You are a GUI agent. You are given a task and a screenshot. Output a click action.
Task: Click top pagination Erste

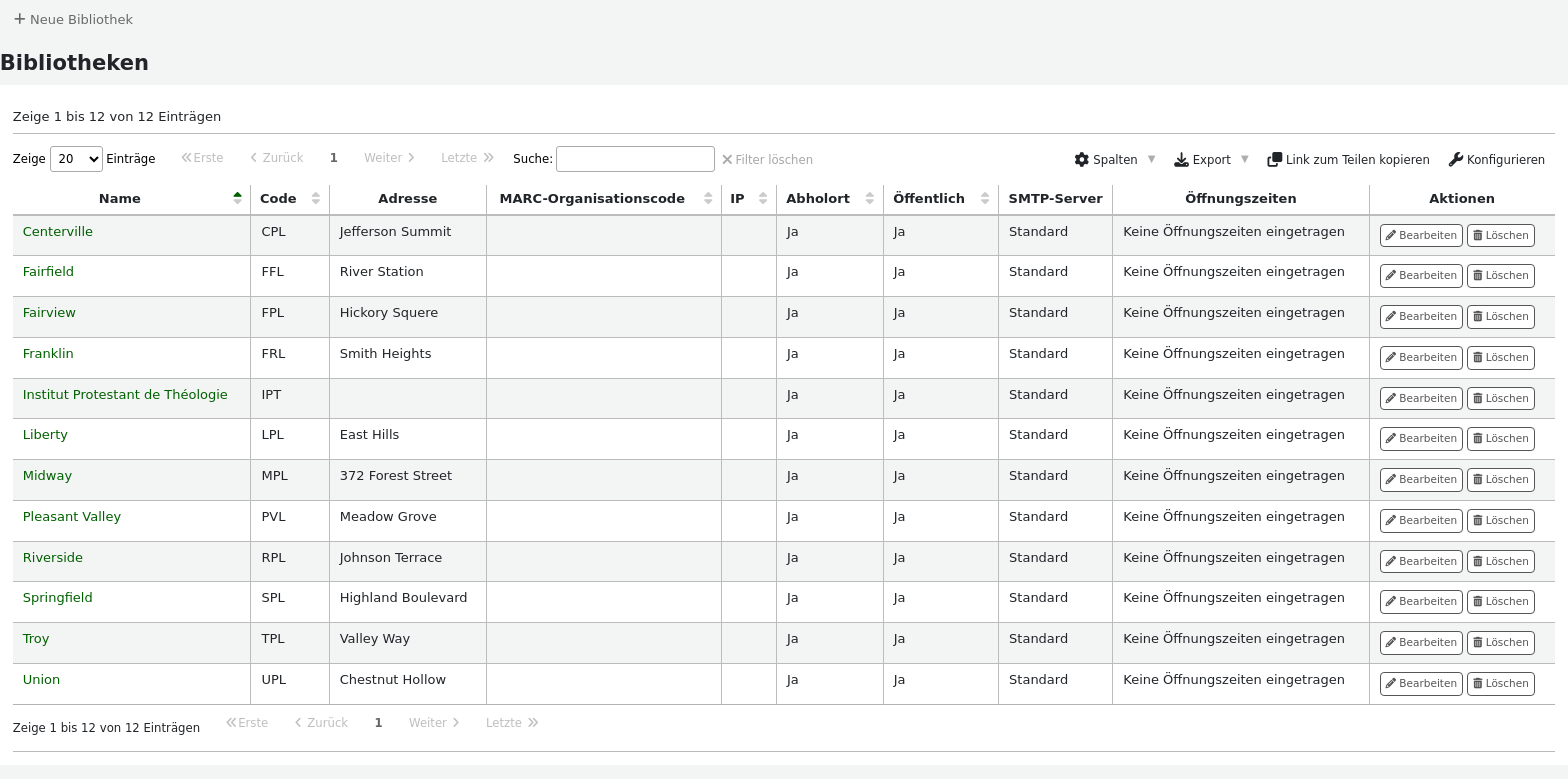[x=202, y=158]
